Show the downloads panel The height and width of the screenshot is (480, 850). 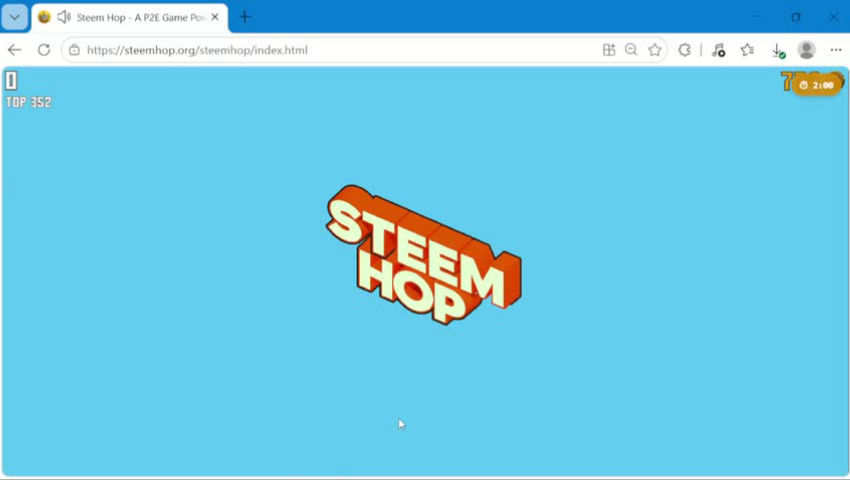tap(778, 50)
